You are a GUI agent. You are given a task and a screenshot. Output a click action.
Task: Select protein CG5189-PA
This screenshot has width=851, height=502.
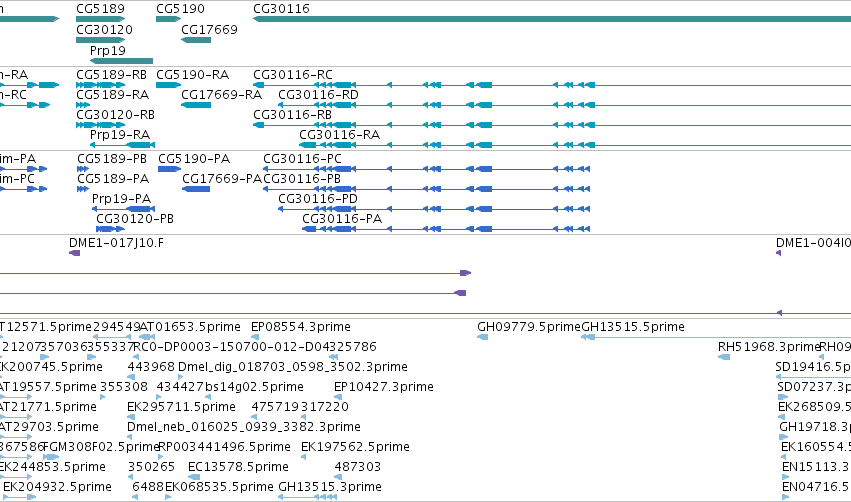point(83,189)
